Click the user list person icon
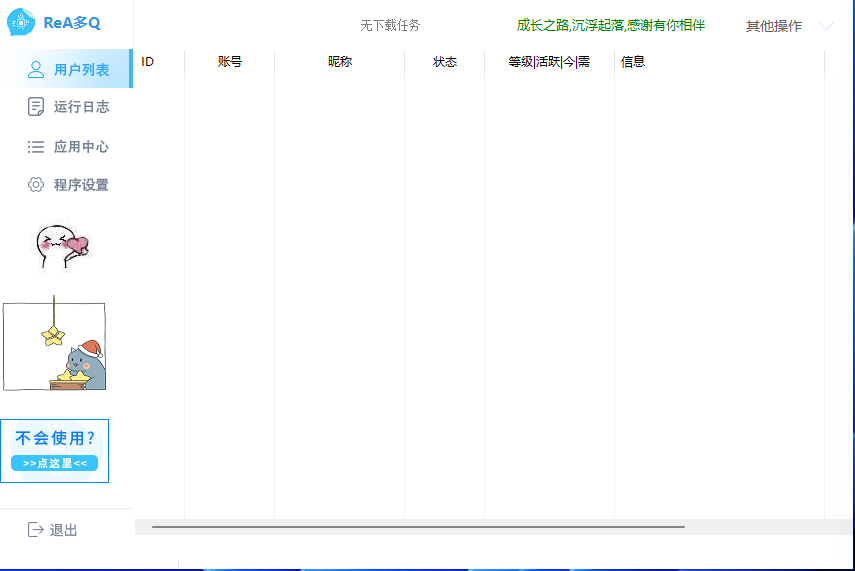This screenshot has width=855, height=571. tap(36, 70)
